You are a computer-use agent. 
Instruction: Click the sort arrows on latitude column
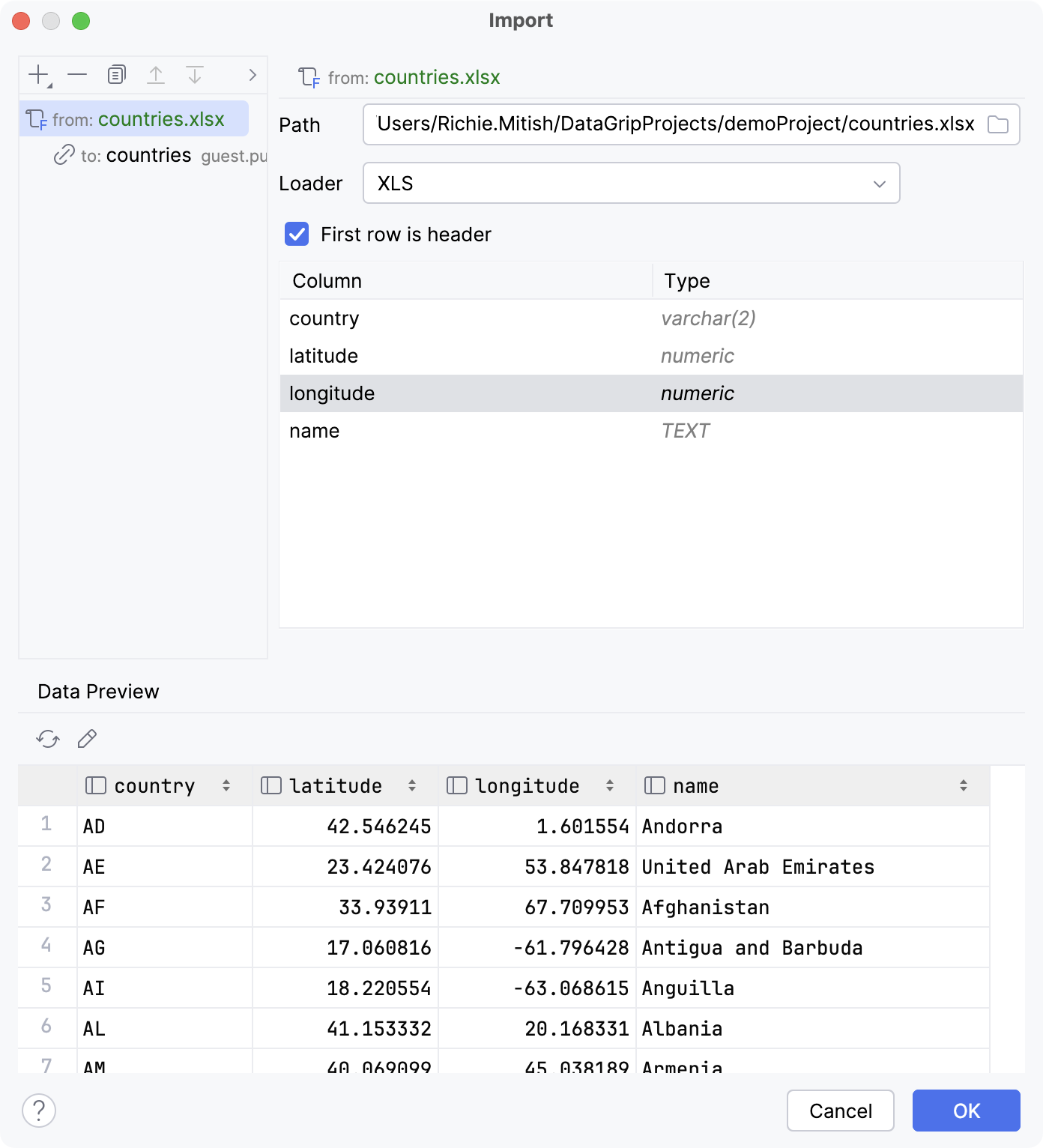(411, 785)
